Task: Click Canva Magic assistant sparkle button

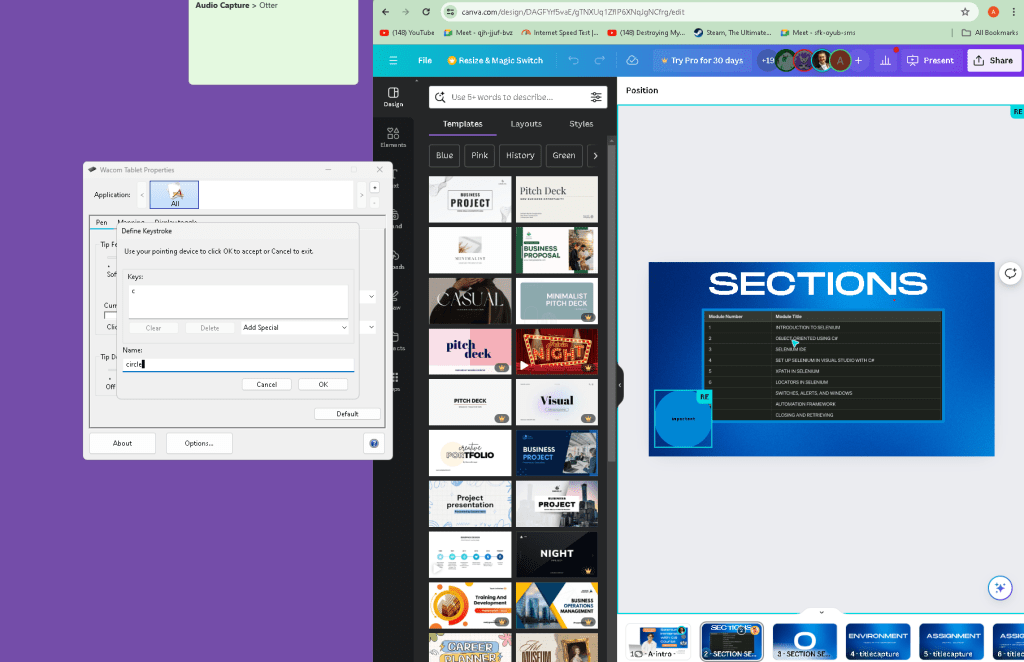Action: (1000, 588)
